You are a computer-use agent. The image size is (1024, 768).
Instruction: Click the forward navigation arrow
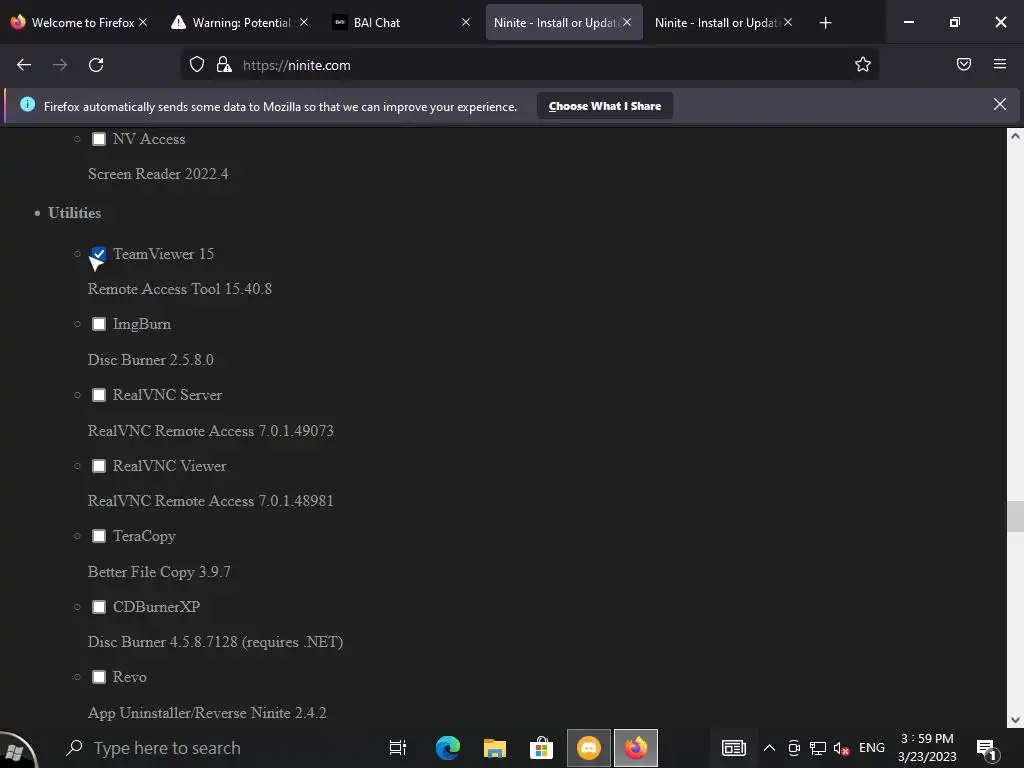coord(60,65)
